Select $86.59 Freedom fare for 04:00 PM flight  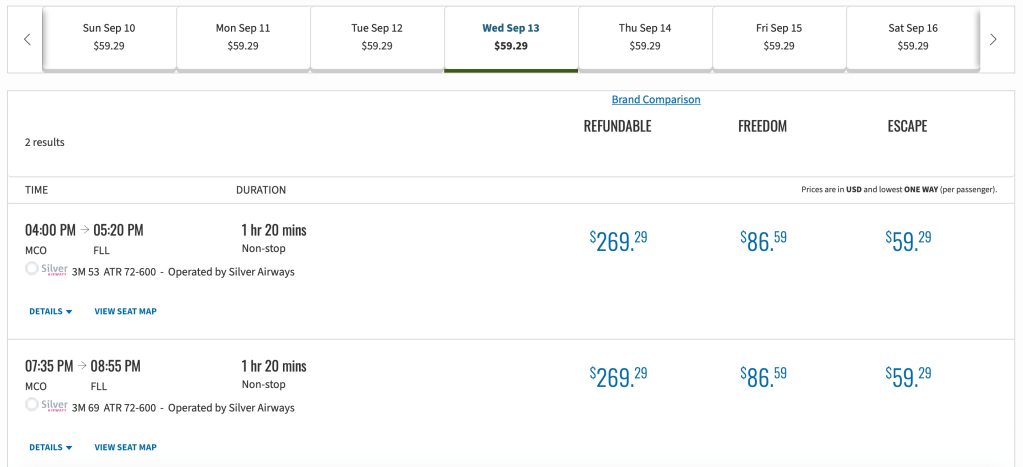763,241
